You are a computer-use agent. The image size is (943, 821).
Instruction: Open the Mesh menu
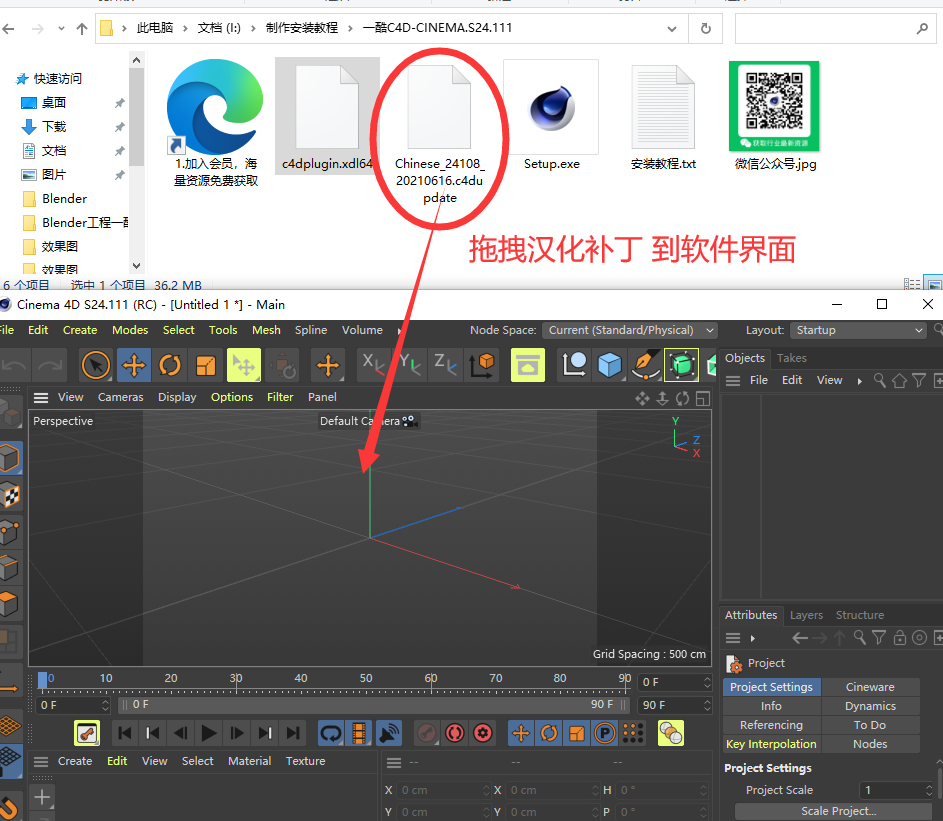coord(266,330)
